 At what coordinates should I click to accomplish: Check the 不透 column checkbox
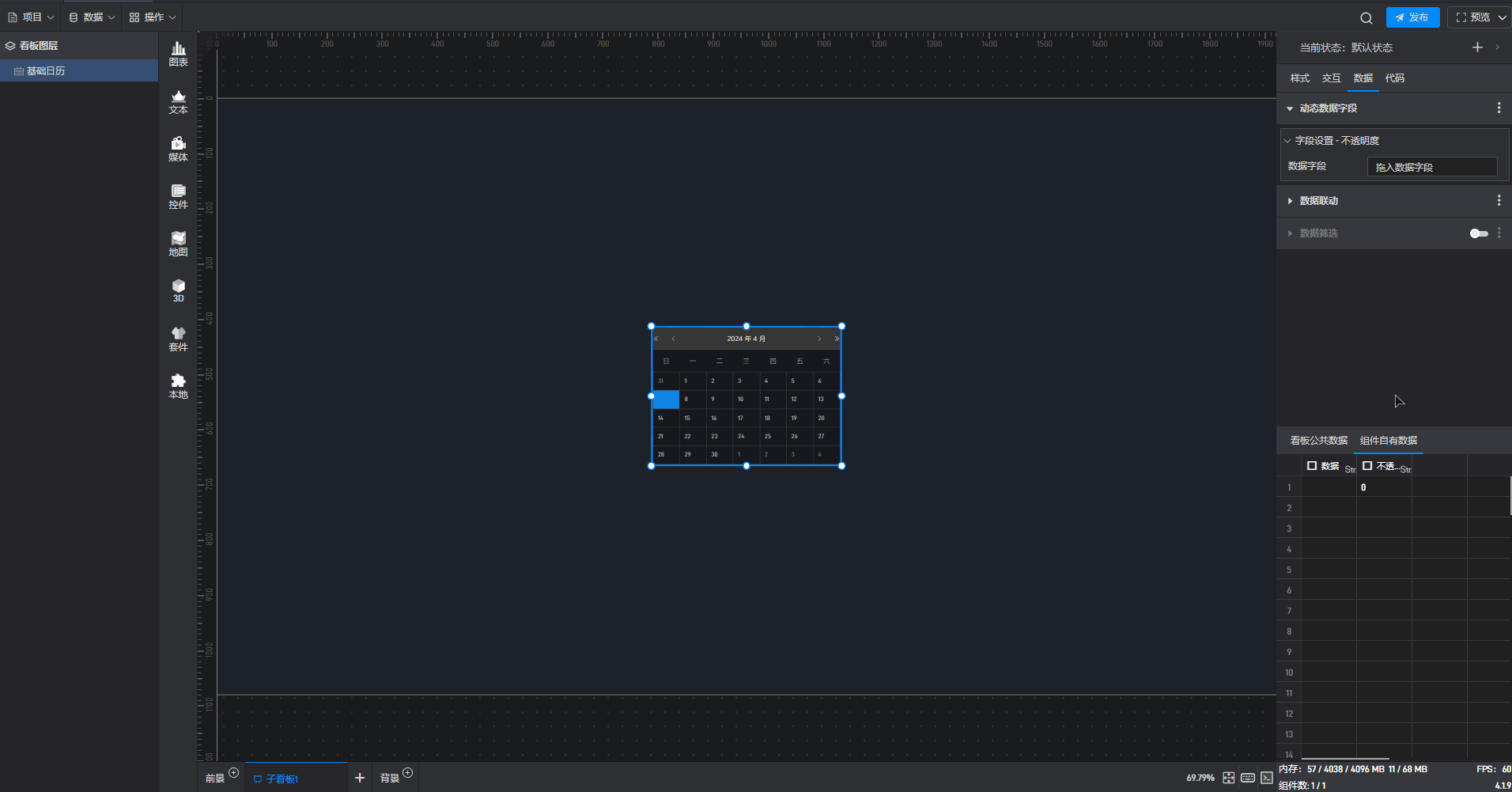(1367, 466)
